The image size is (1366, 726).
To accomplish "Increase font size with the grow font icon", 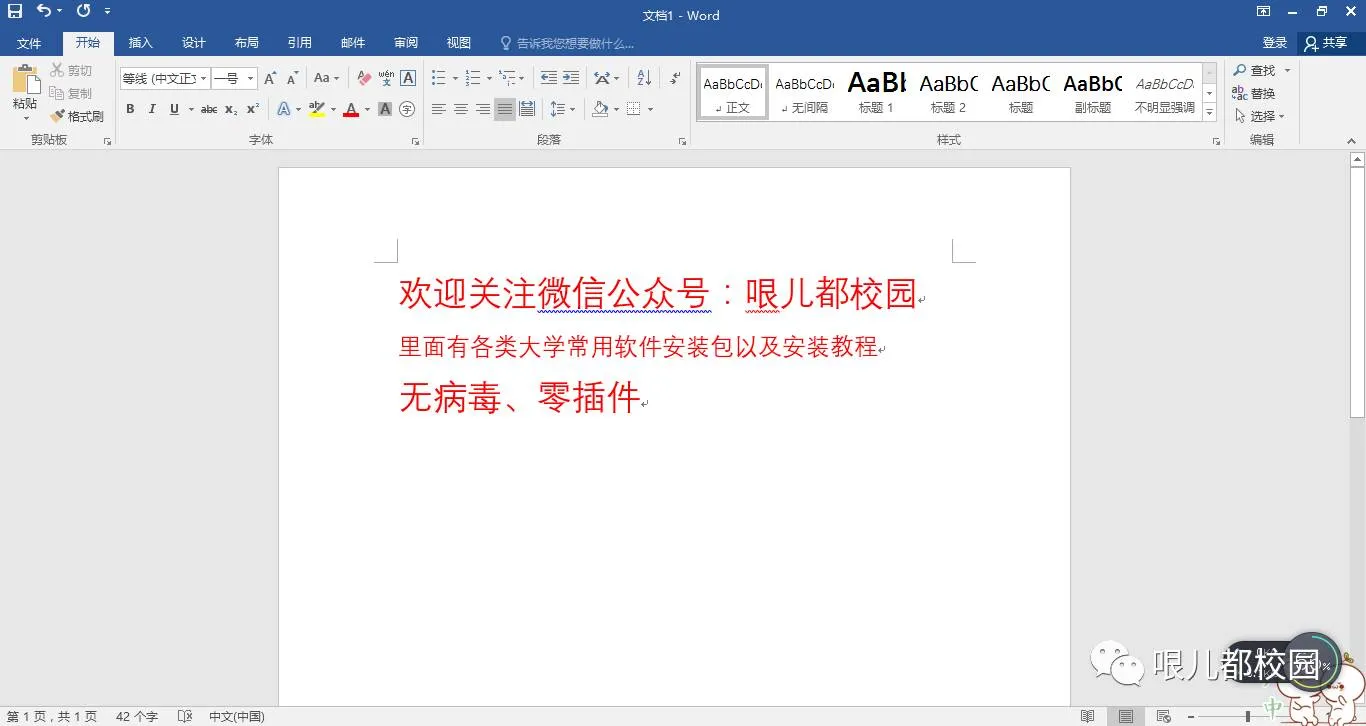I will [270, 78].
